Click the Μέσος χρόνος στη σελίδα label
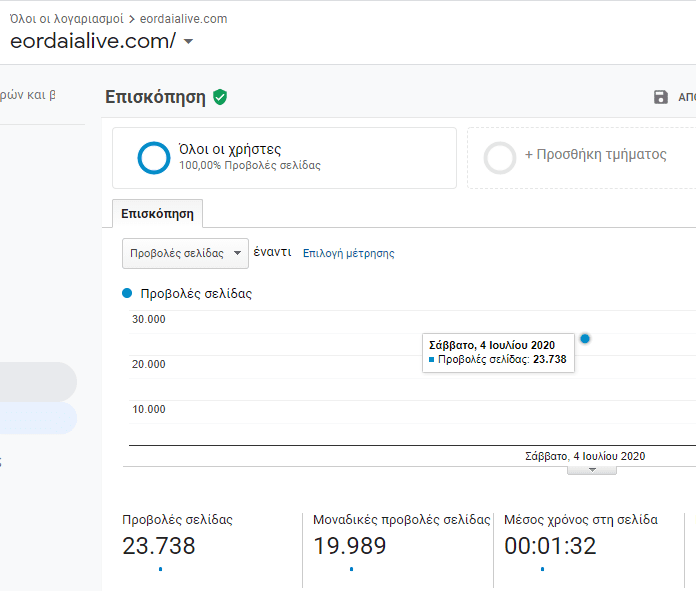The height and width of the screenshot is (591, 696). coord(581,520)
